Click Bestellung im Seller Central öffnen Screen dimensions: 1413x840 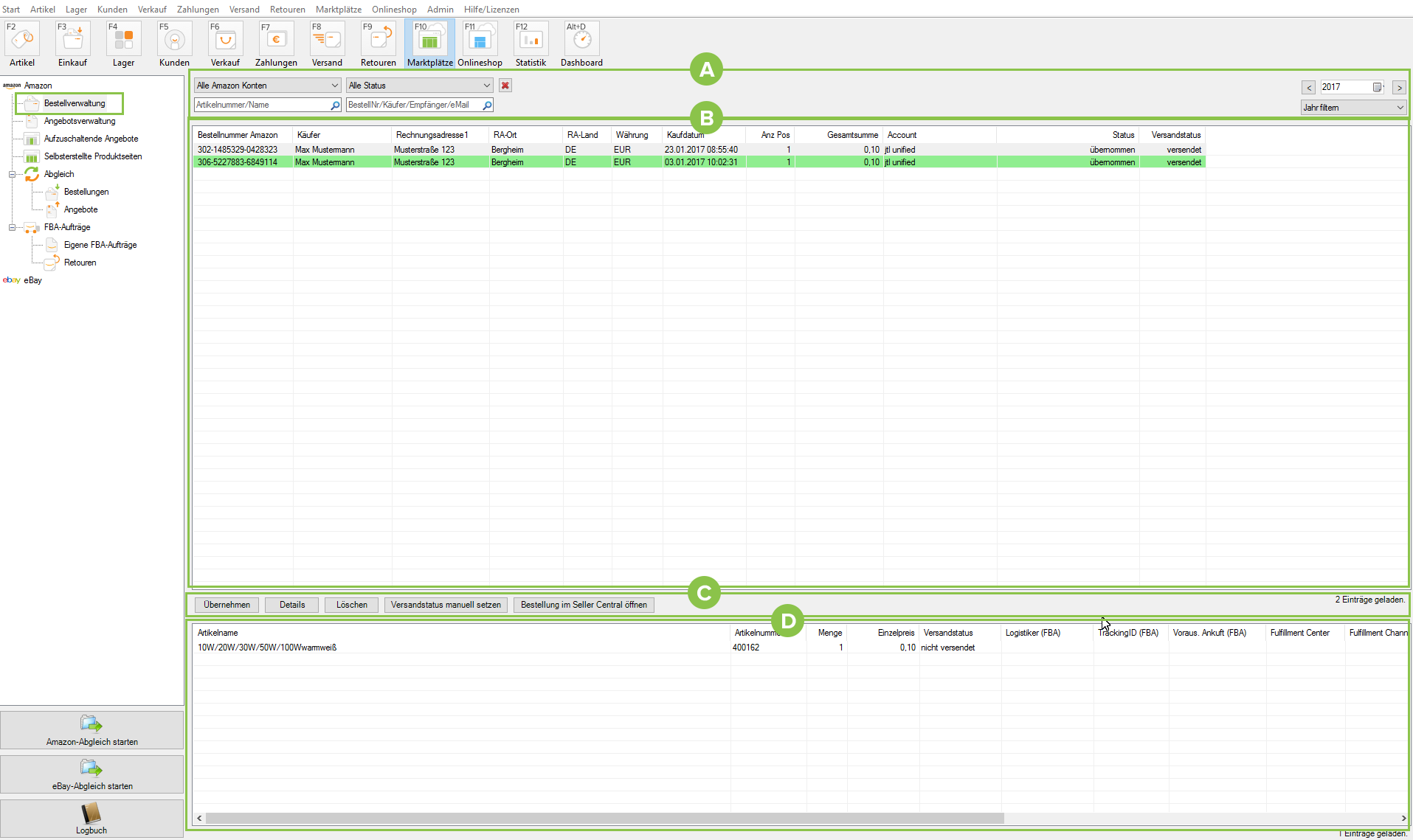click(584, 605)
